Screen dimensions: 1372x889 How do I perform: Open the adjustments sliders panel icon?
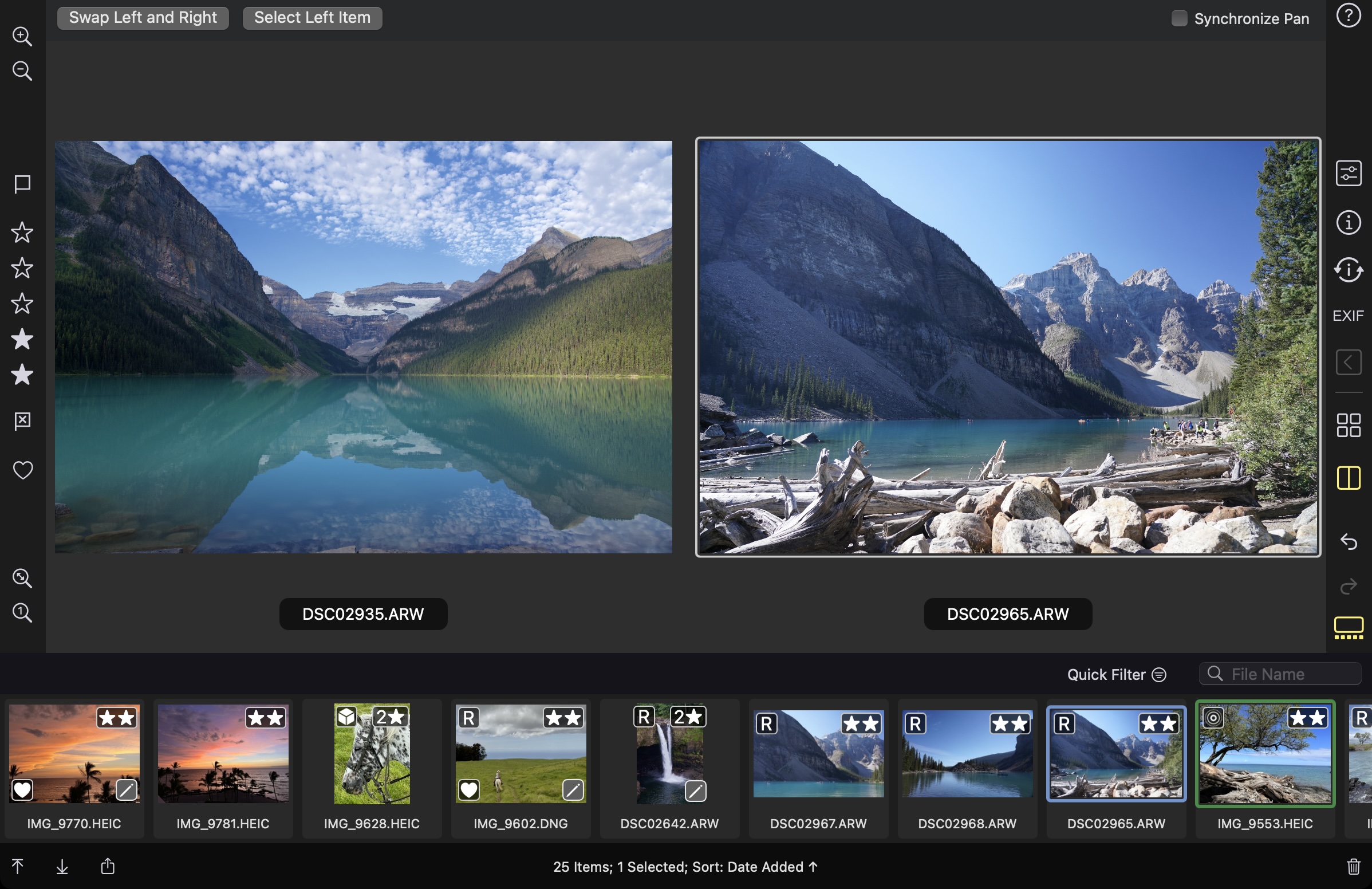pos(1348,174)
